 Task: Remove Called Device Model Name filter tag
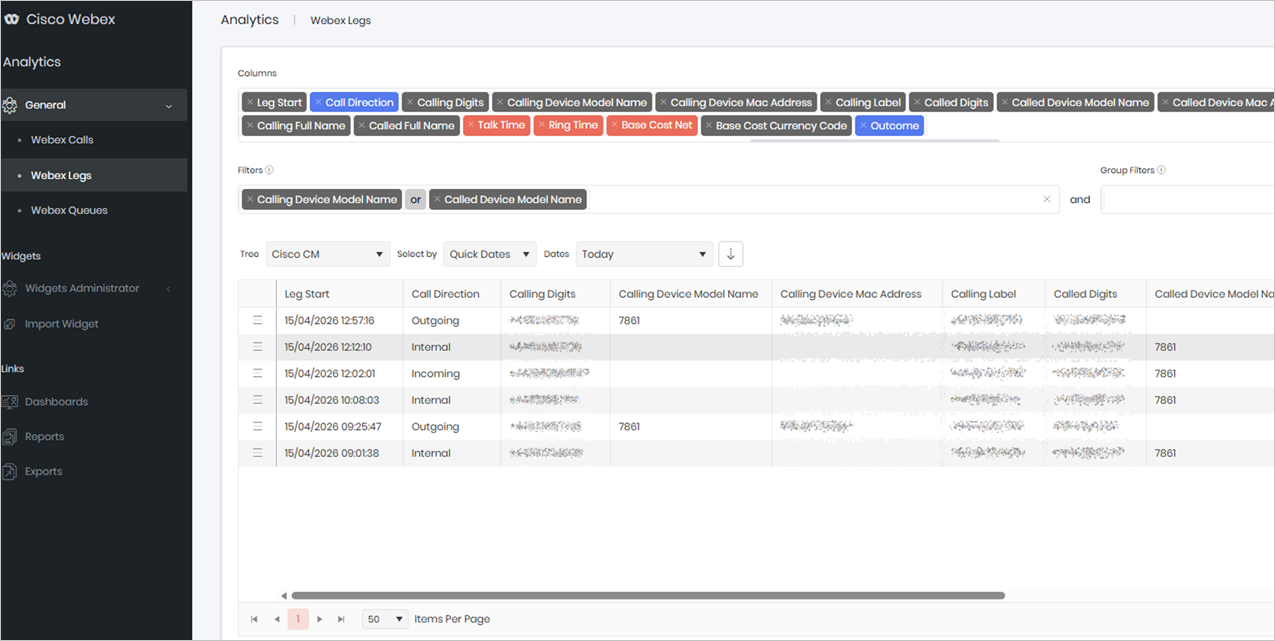click(x=437, y=199)
